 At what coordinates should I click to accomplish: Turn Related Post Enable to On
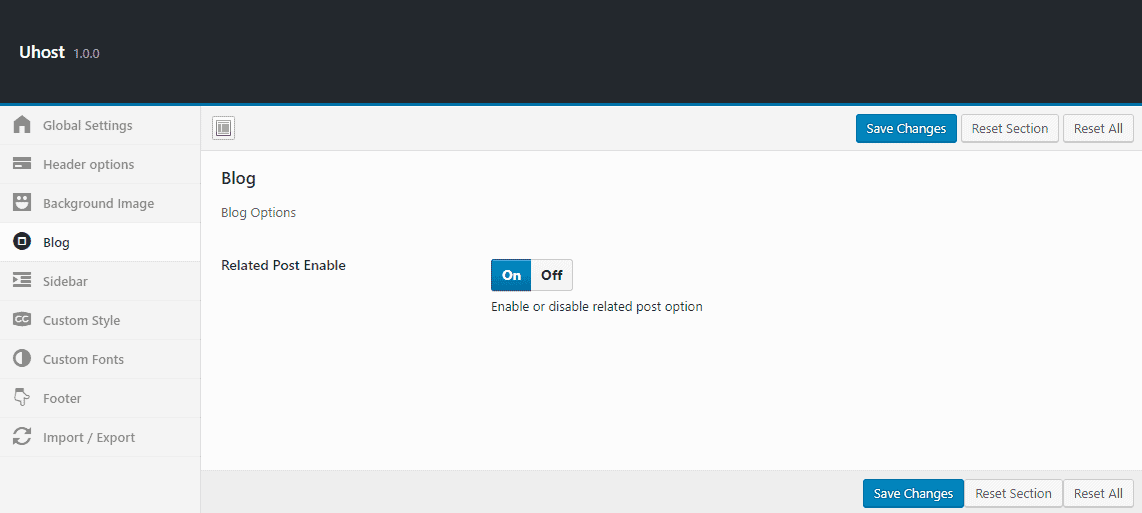[511, 275]
